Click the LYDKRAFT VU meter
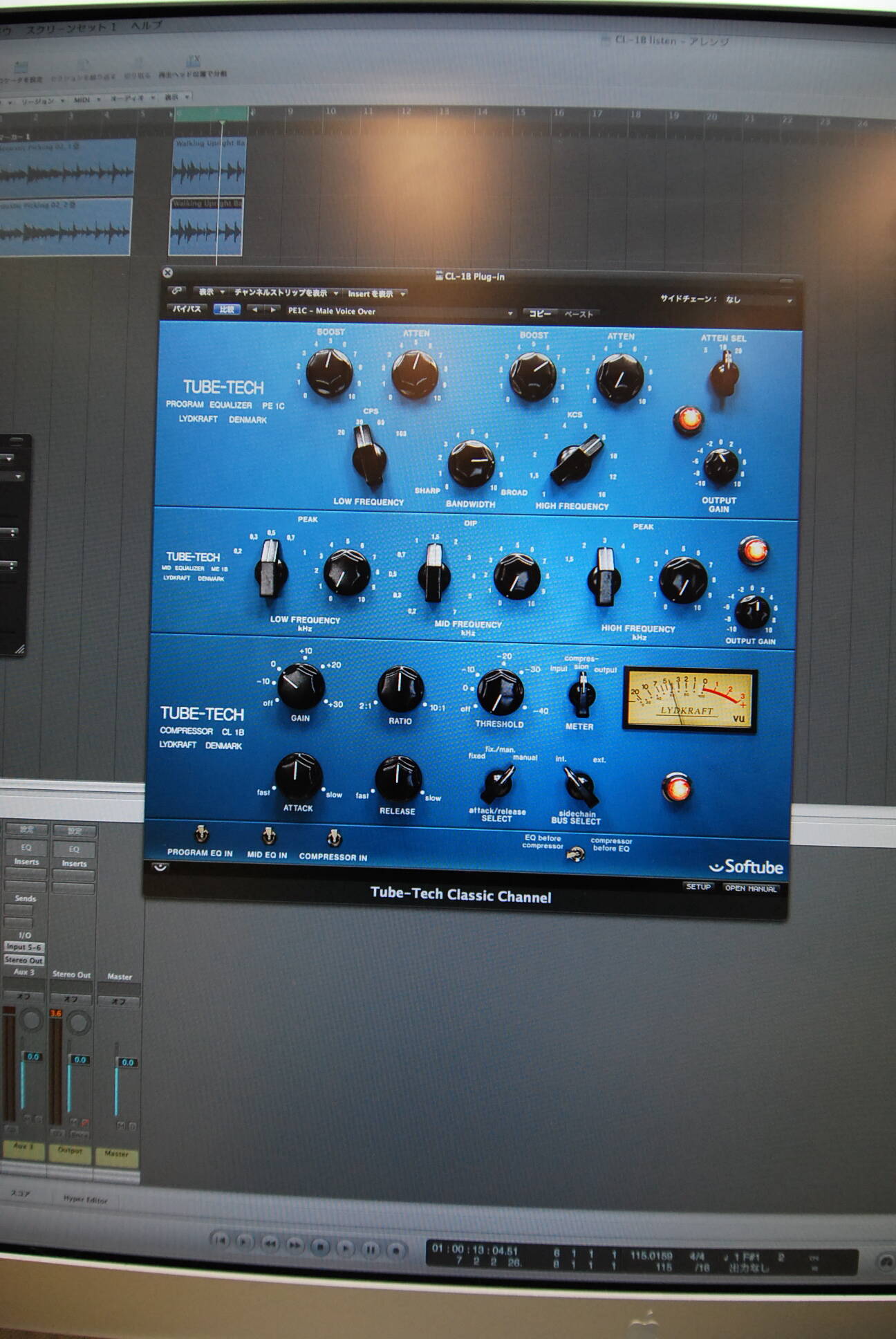The width and height of the screenshot is (896, 1339). (689, 699)
